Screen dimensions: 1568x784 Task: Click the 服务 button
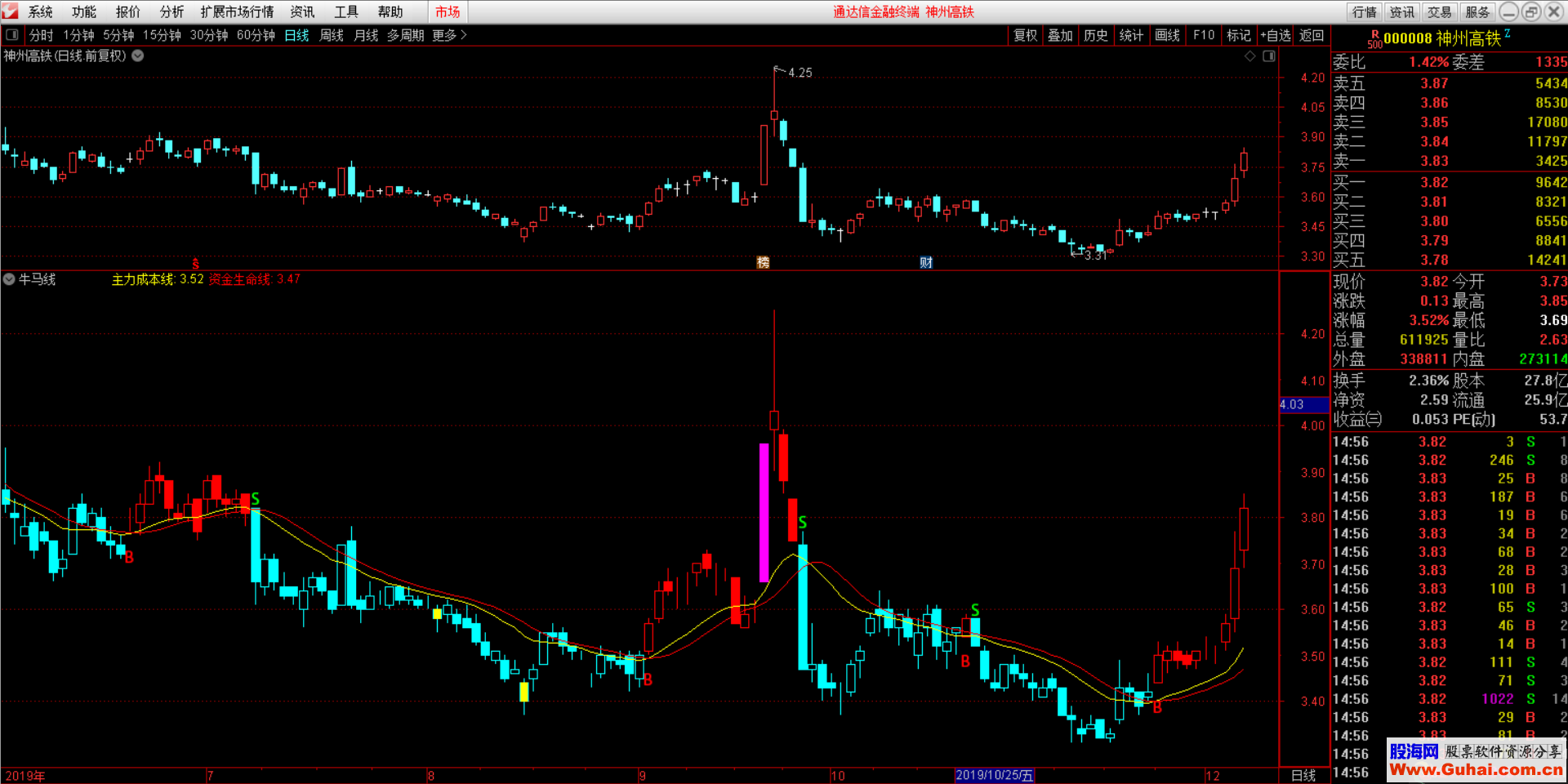pos(1477,11)
